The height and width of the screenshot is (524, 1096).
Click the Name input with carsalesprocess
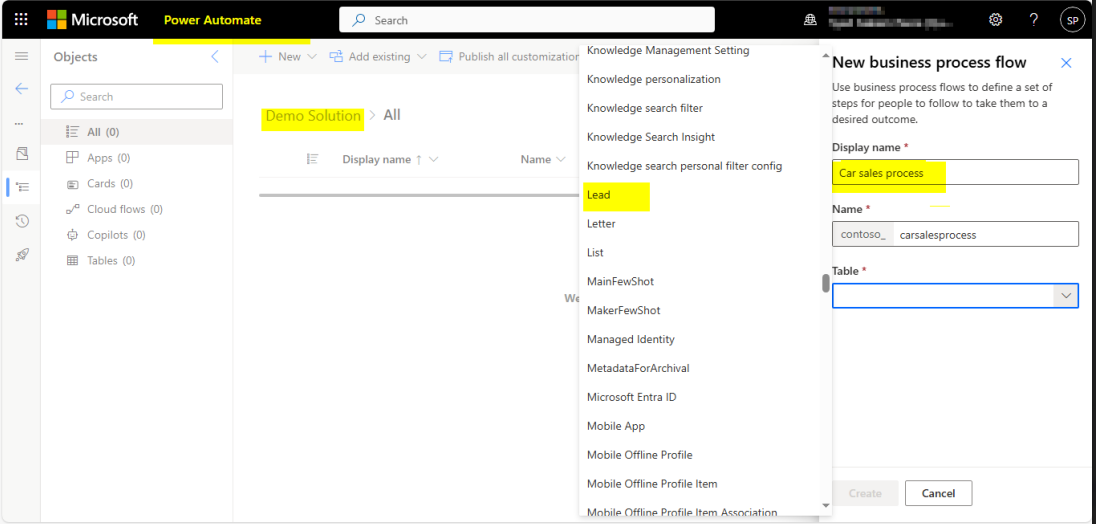pos(986,234)
